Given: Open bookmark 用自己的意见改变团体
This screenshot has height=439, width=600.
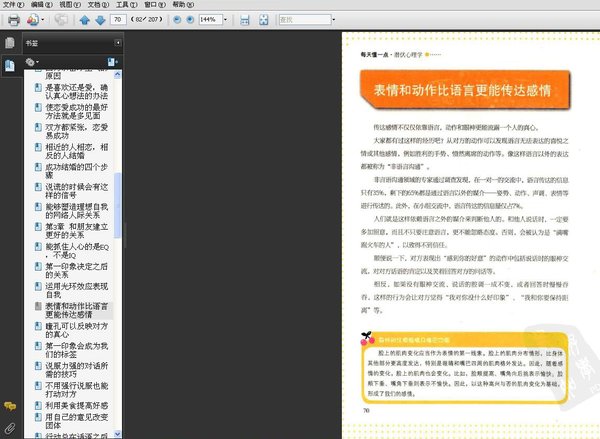Looking at the screenshot, I should 77,421.
